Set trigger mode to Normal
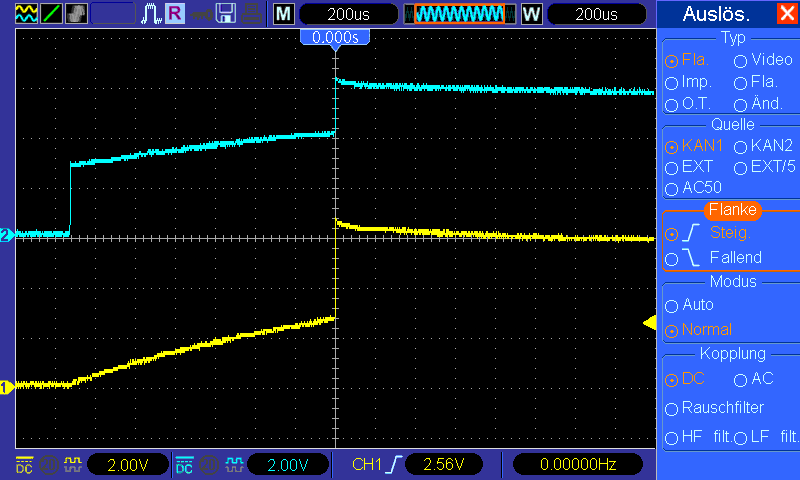The height and width of the screenshot is (480, 800). (x=698, y=330)
